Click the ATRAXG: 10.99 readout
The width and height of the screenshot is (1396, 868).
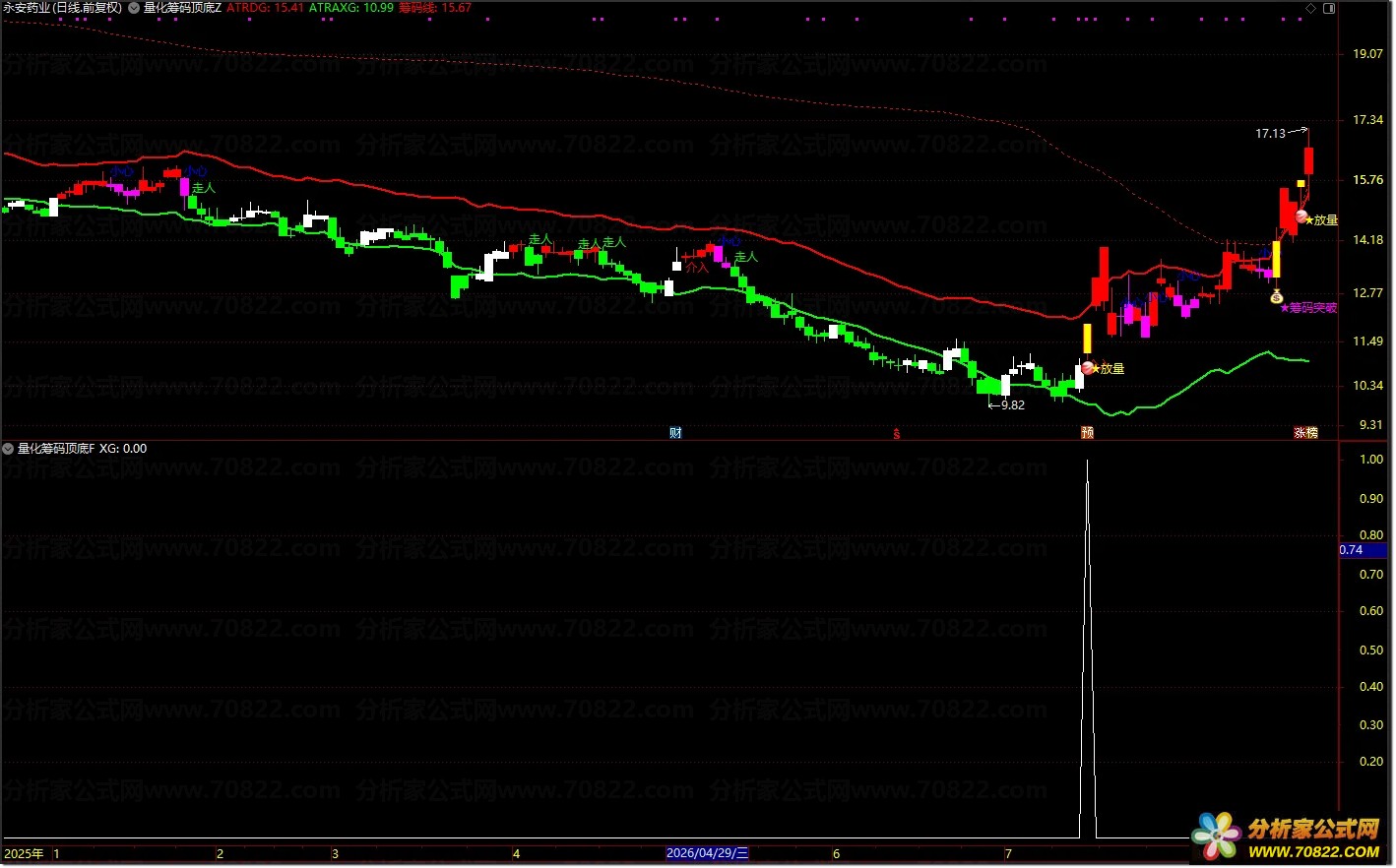tap(351, 8)
